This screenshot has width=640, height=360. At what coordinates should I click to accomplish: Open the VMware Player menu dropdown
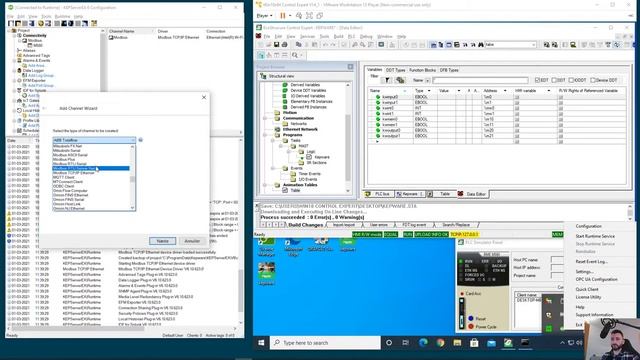(x=264, y=16)
